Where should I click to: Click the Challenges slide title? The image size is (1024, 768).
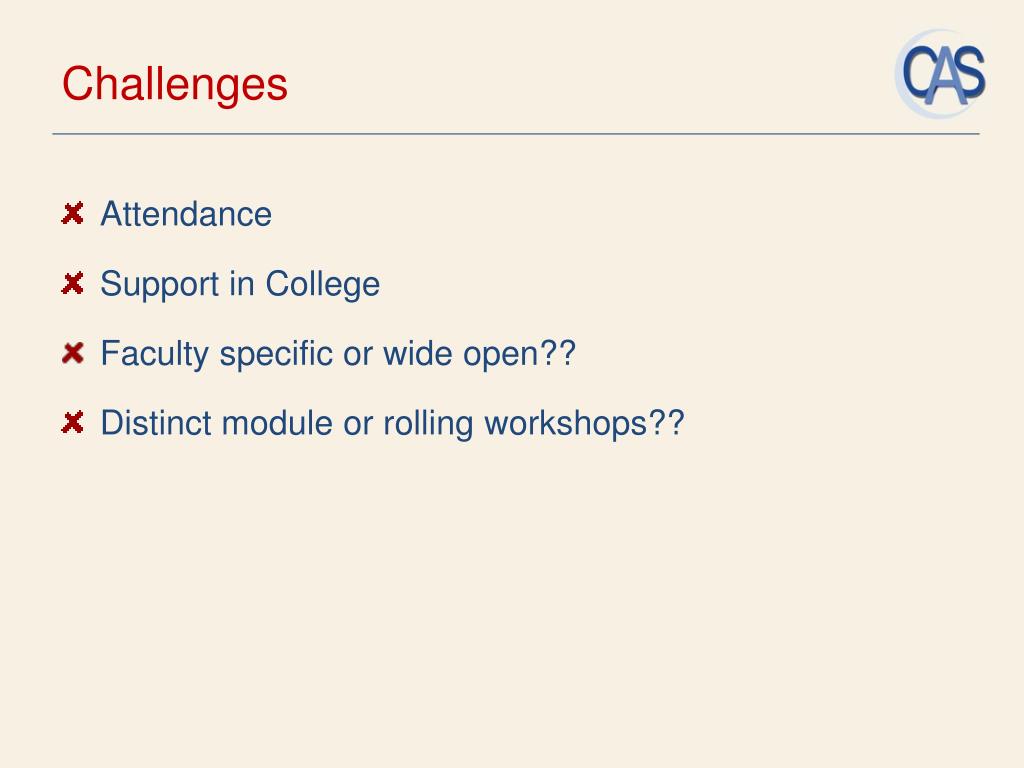coord(175,84)
